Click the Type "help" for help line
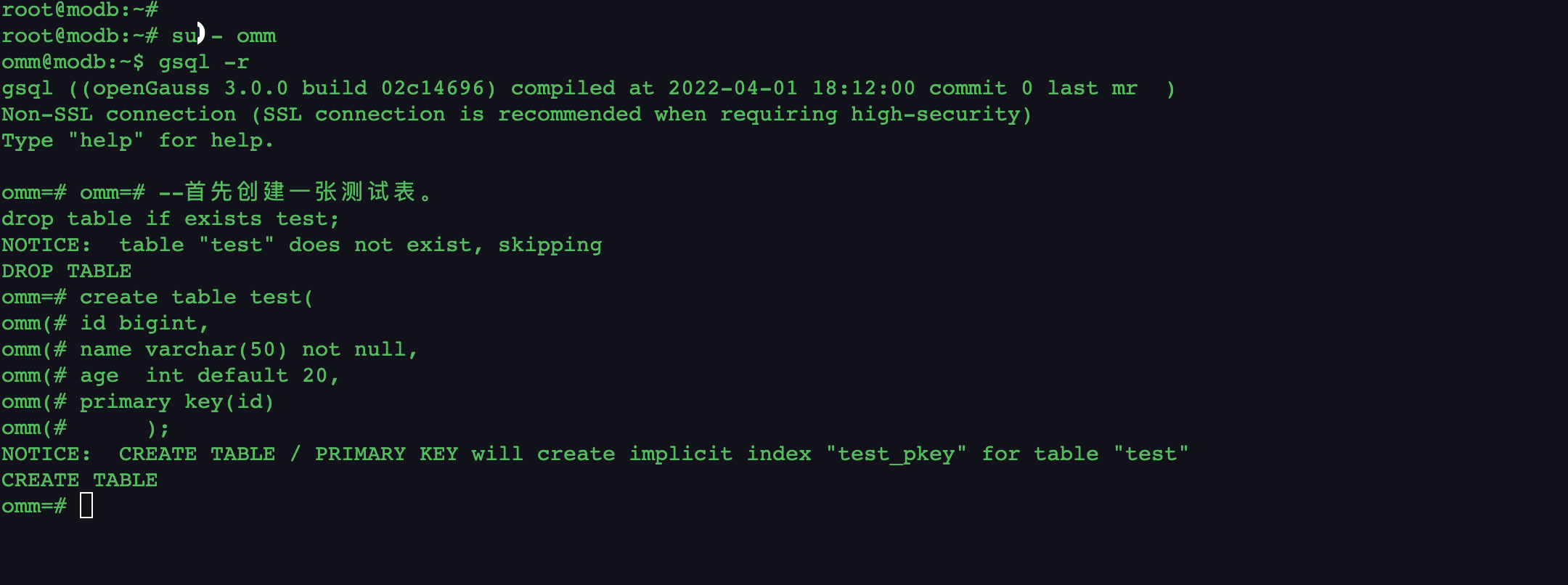Image resolution: width=1568 pixels, height=585 pixels. point(137,140)
